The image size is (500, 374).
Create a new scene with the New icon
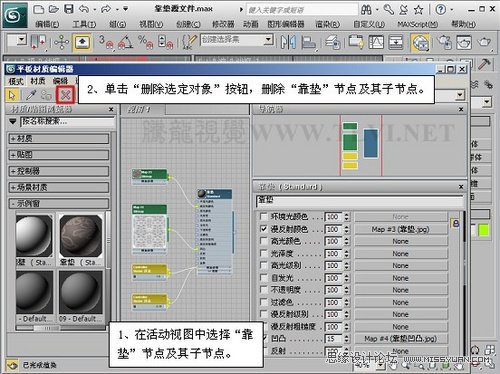[39, 9]
